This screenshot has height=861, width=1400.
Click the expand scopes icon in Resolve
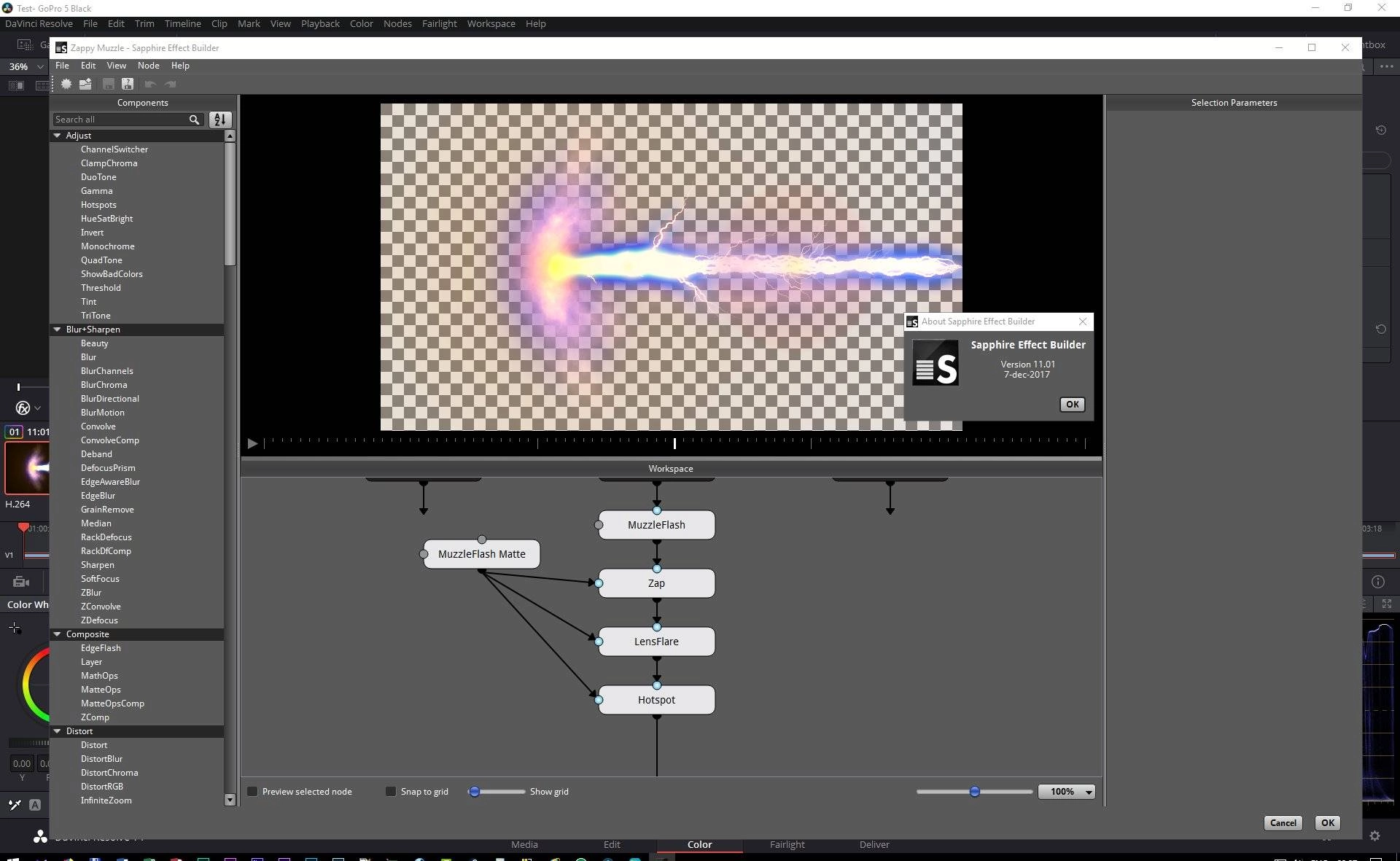pos(1387,604)
